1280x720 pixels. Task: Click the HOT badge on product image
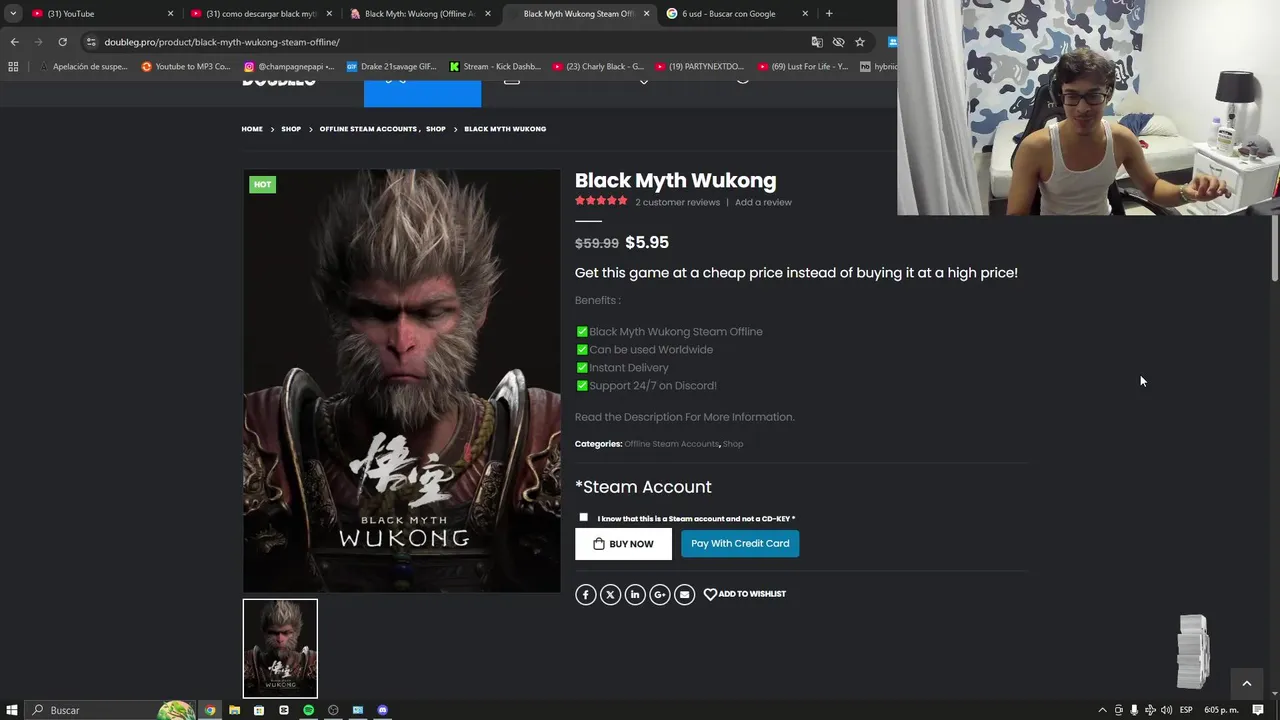pos(262,184)
